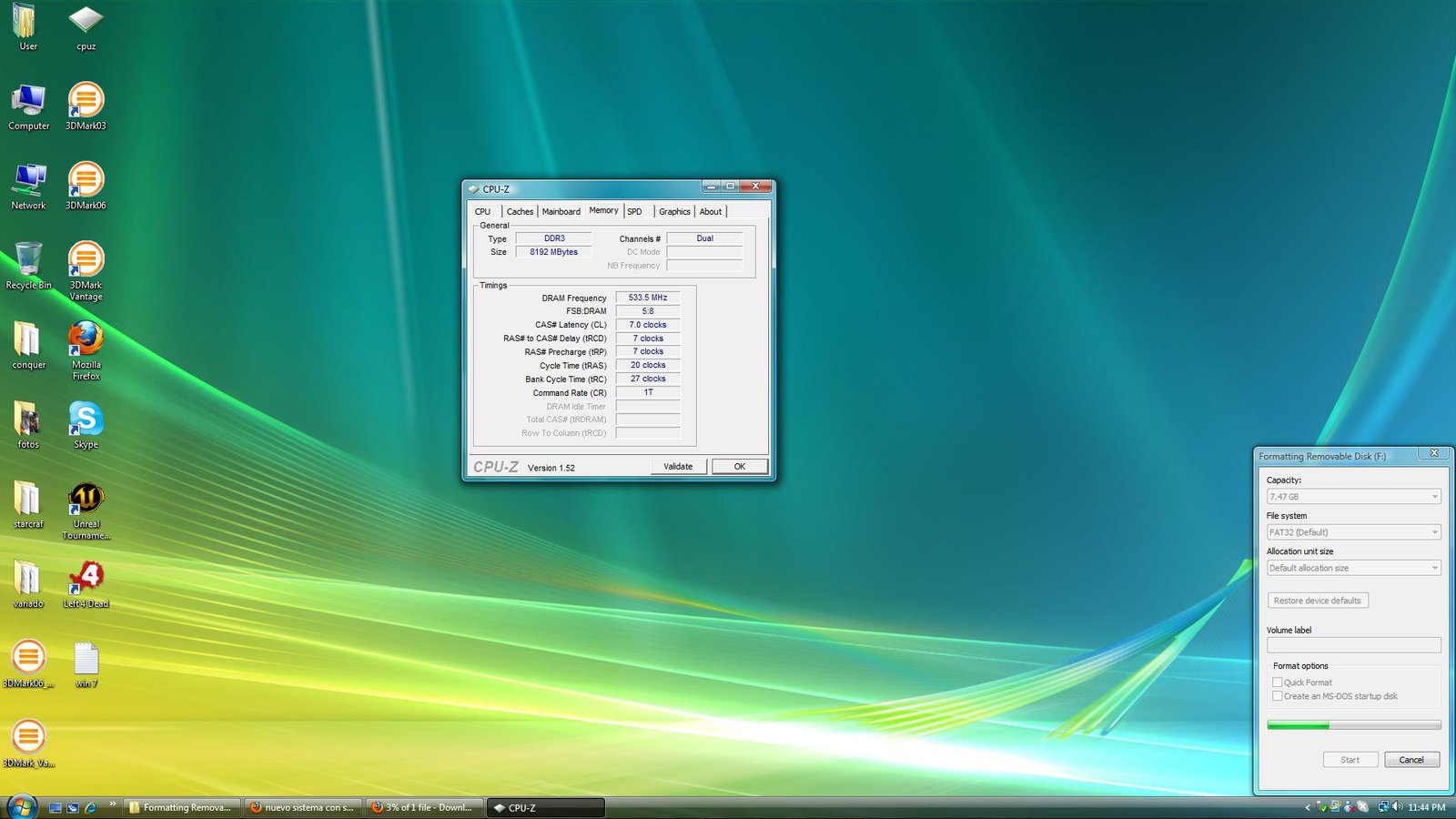Click the memory Size 8192 MBytes field
1456x819 pixels.
(553, 252)
